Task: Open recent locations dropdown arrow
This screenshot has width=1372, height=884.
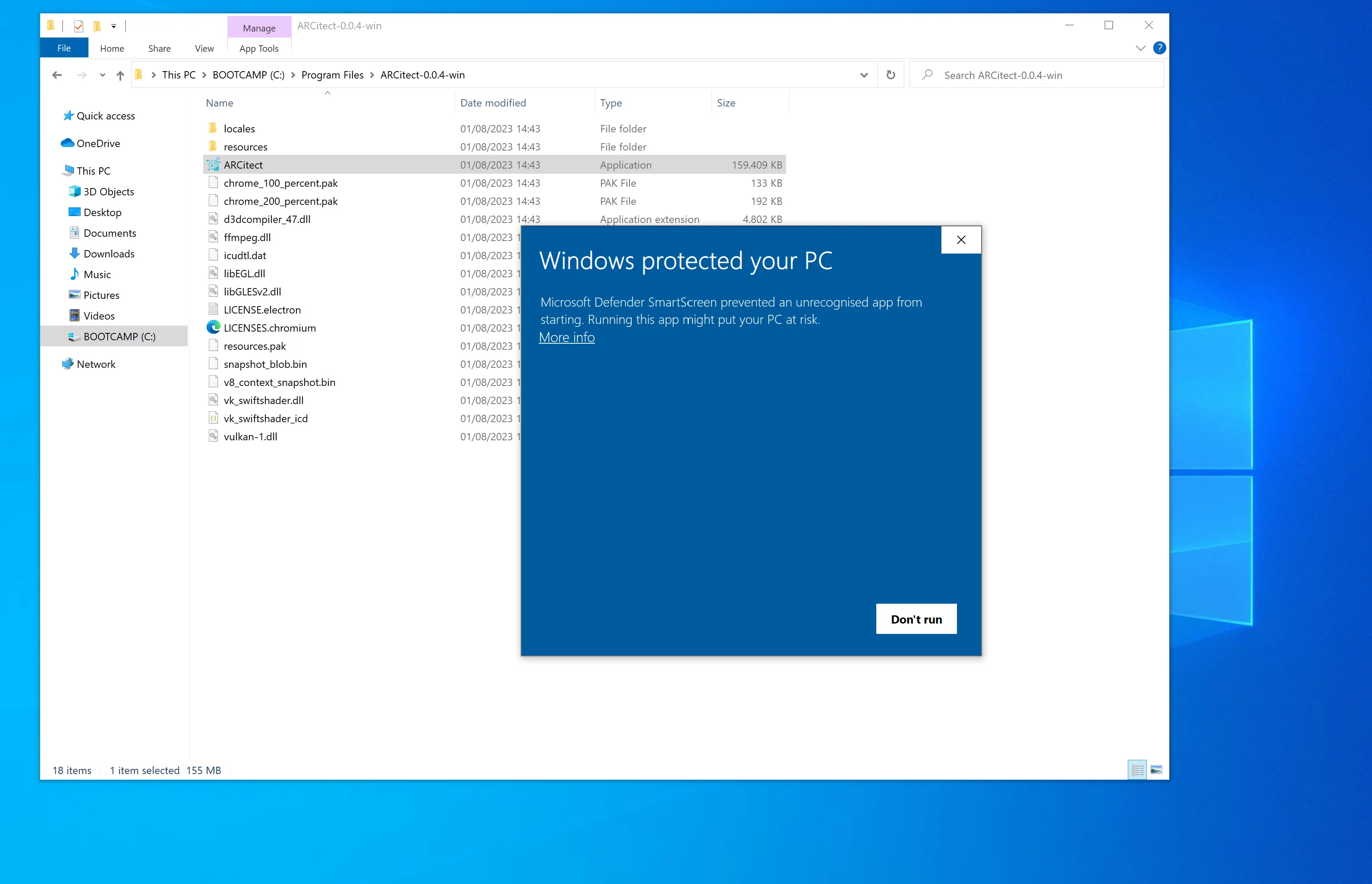Action: click(x=102, y=75)
